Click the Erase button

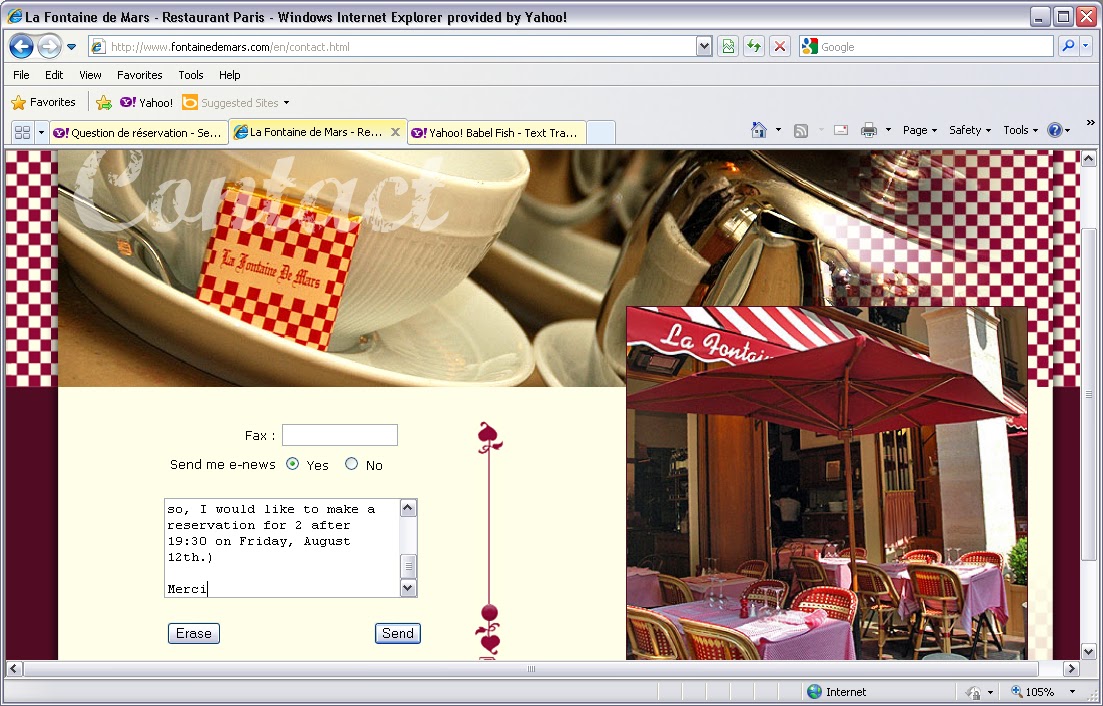(194, 634)
